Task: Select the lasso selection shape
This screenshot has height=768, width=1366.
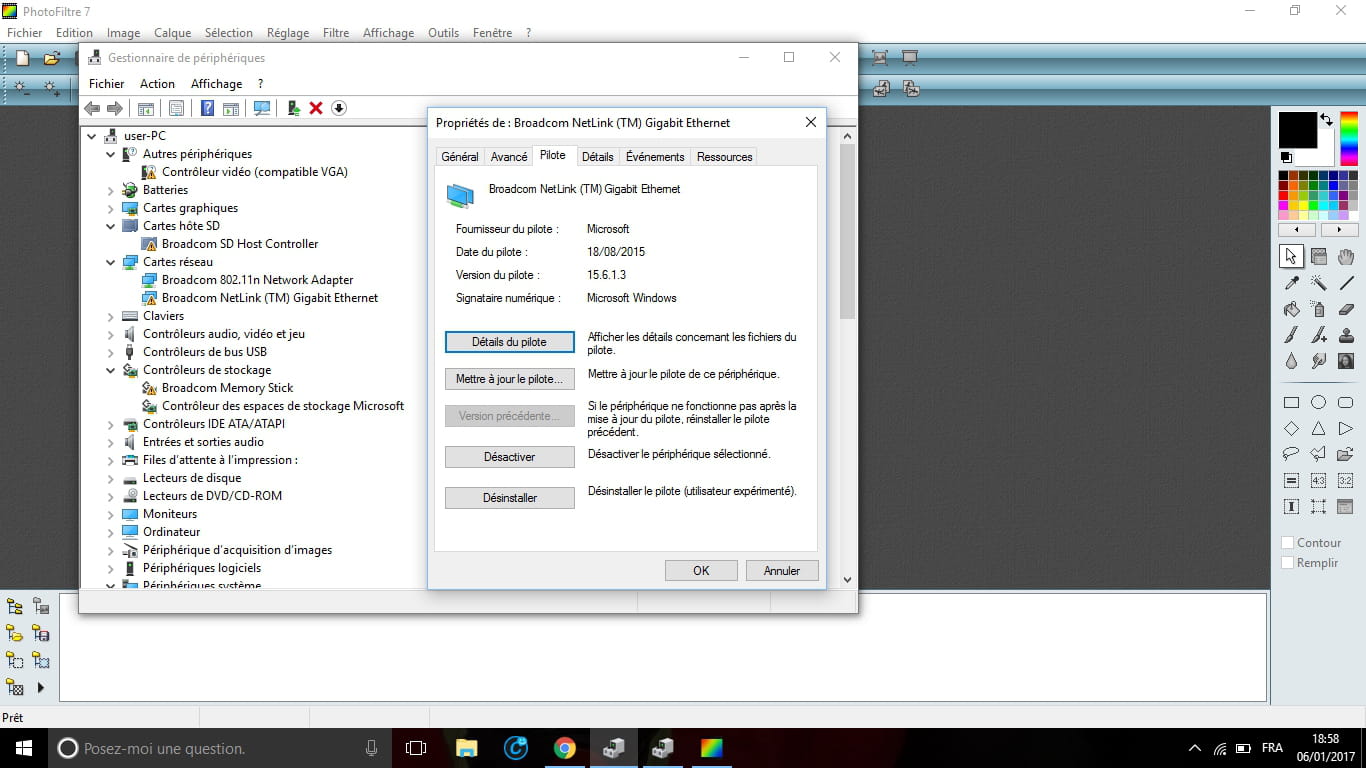Action: (1291, 454)
